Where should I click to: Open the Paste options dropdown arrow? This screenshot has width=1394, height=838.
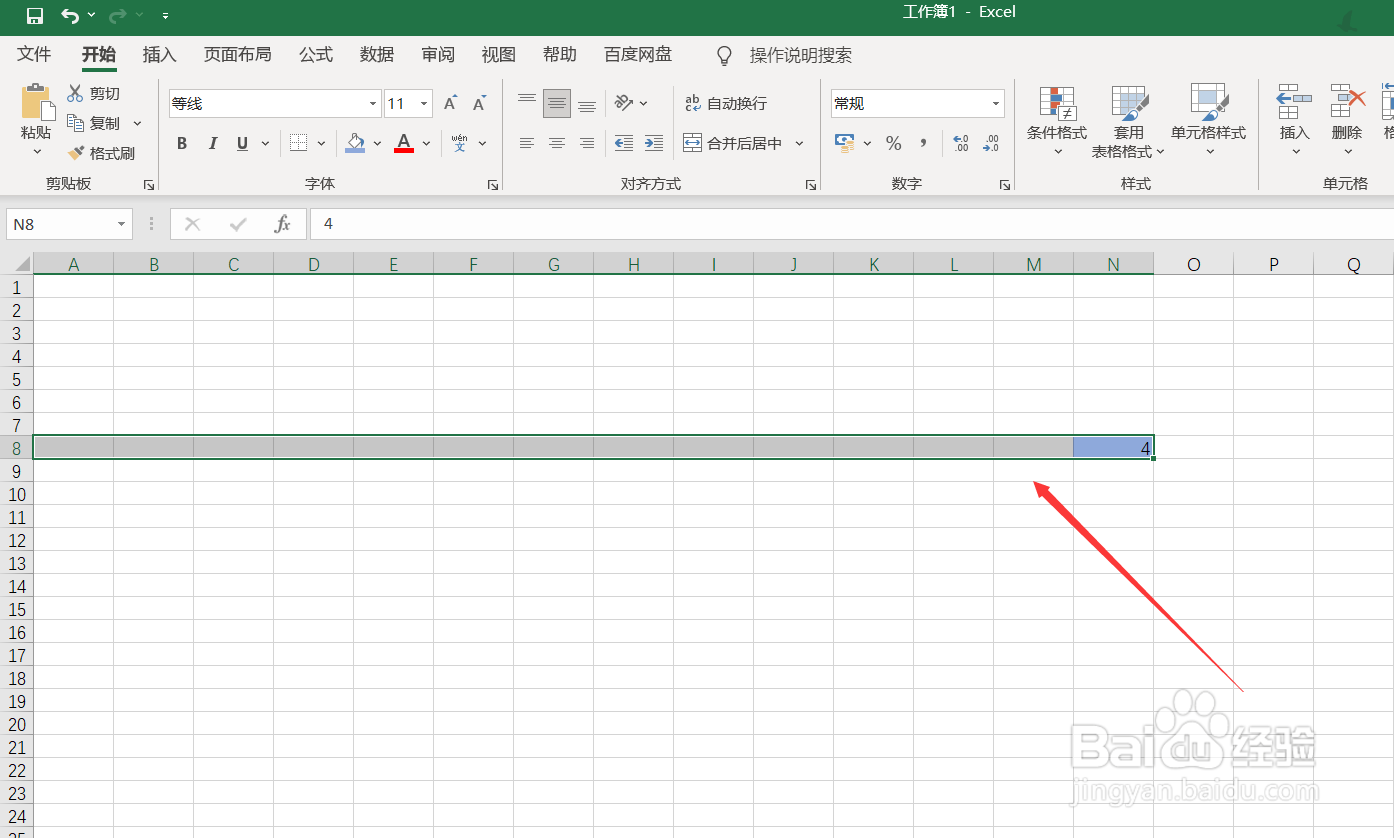pyautogui.click(x=37, y=152)
